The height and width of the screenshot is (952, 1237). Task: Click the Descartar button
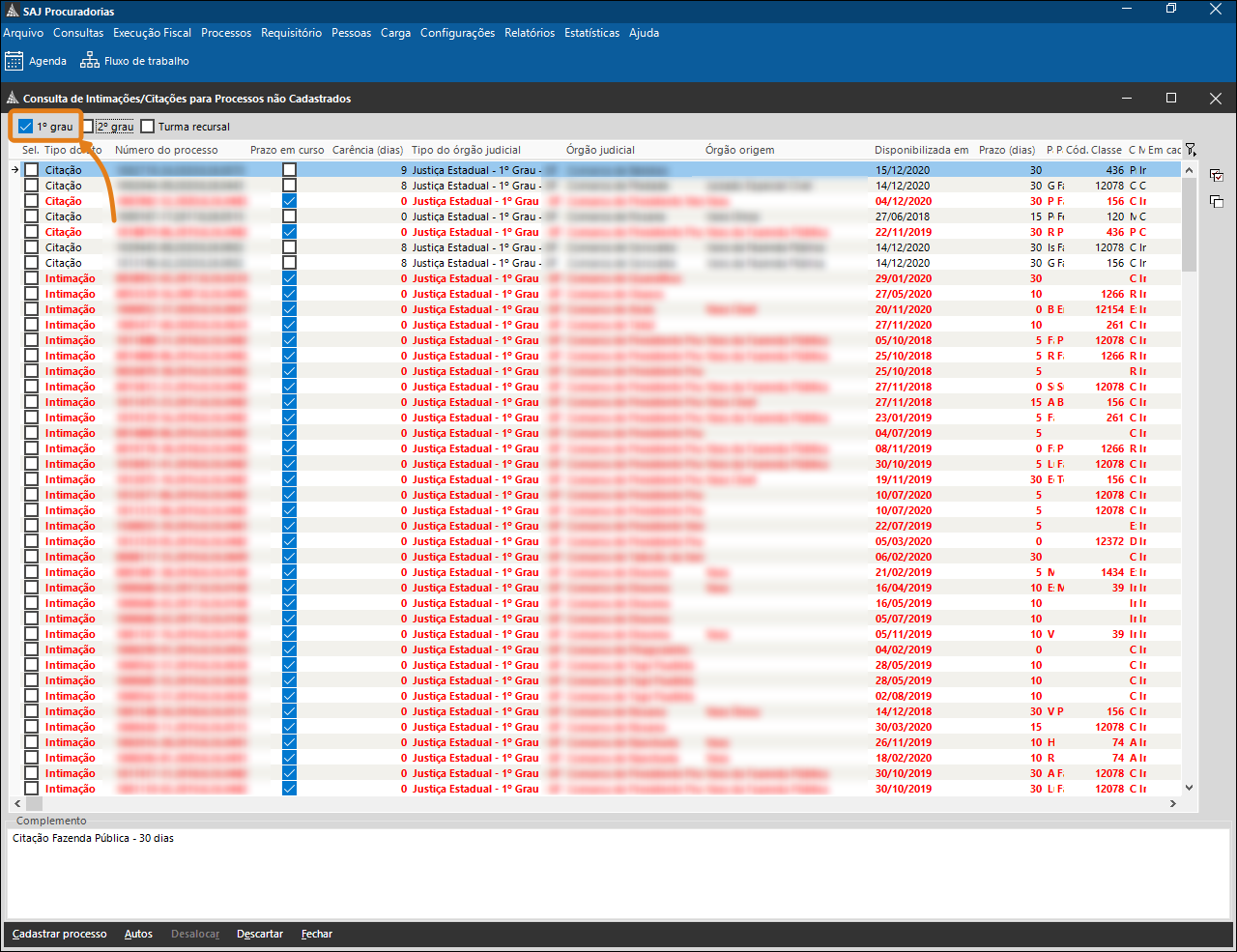click(x=260, y=934)
